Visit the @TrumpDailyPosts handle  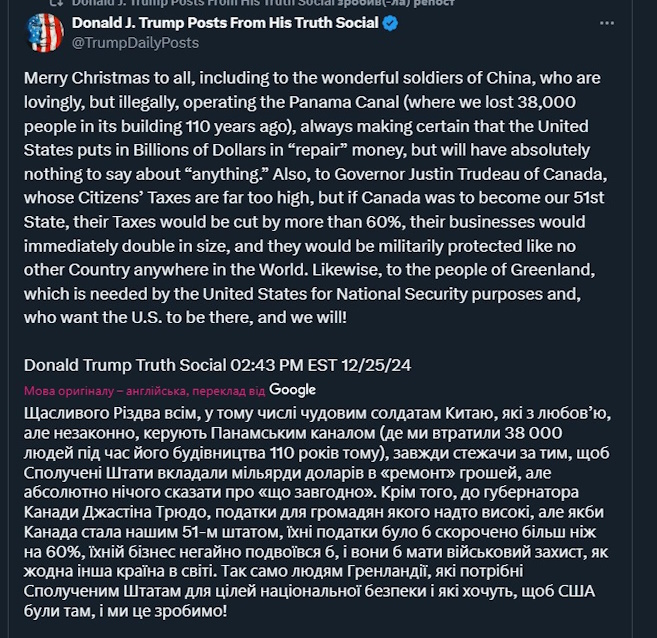coord(135,43)
